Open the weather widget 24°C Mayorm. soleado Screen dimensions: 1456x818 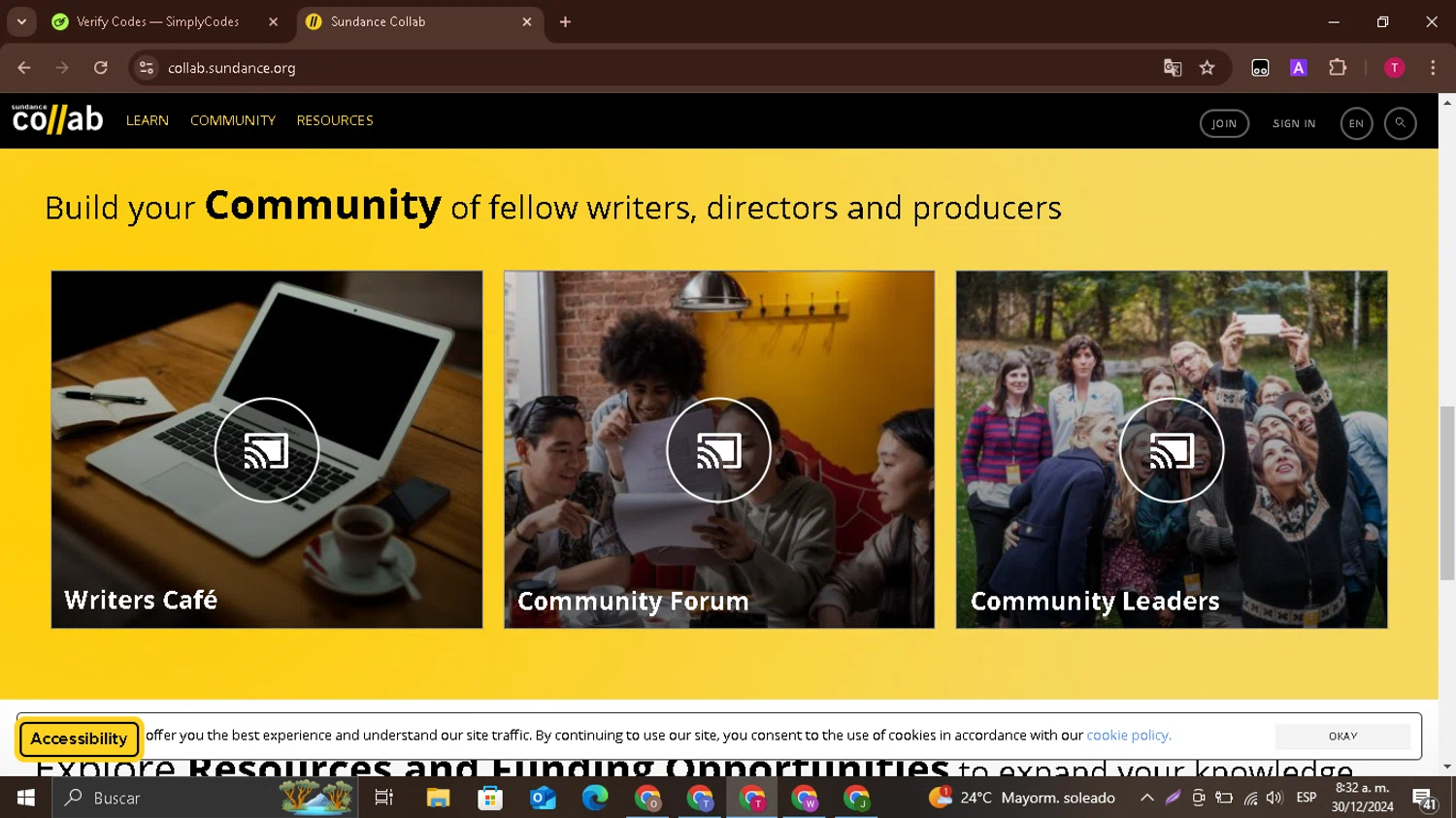pyautogui.click(x=1022, y=798)
